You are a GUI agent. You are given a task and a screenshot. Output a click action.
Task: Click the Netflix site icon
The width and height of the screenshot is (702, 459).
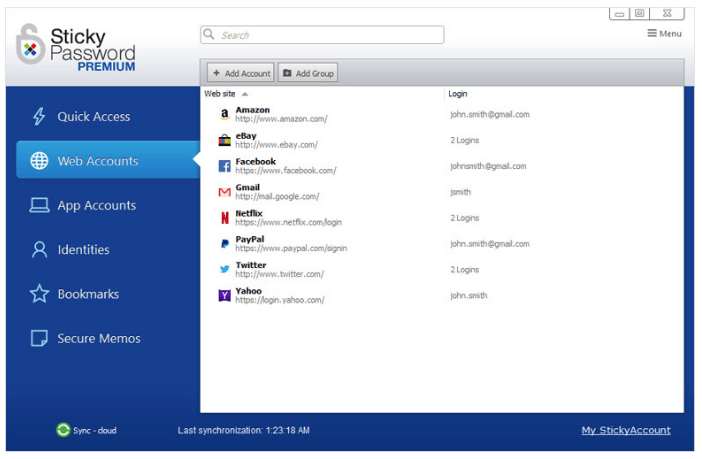224,218
